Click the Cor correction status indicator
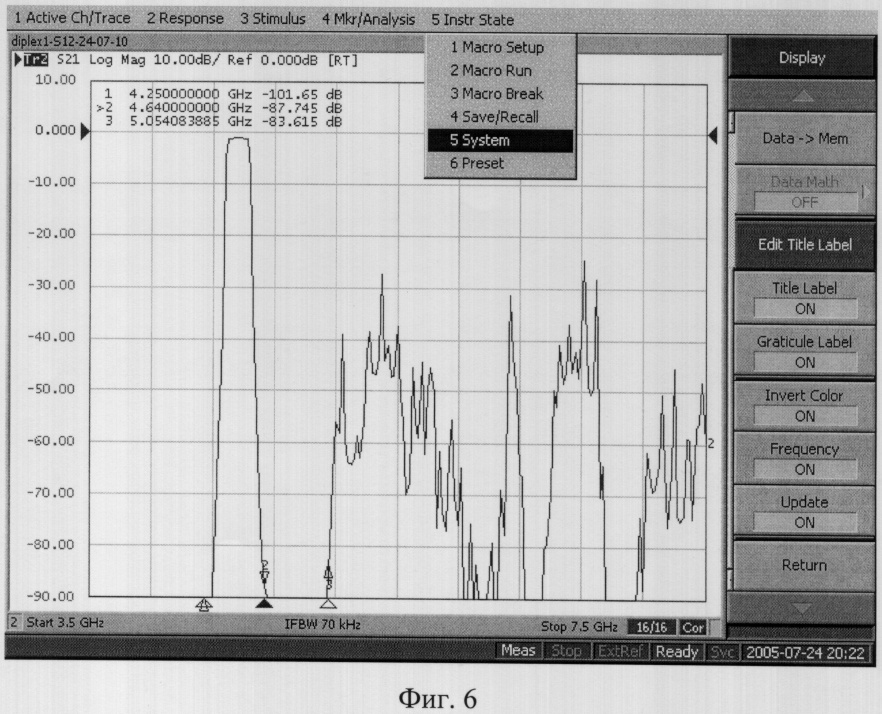This screenshot has width=882, height=714. click(x=692, y=627)
